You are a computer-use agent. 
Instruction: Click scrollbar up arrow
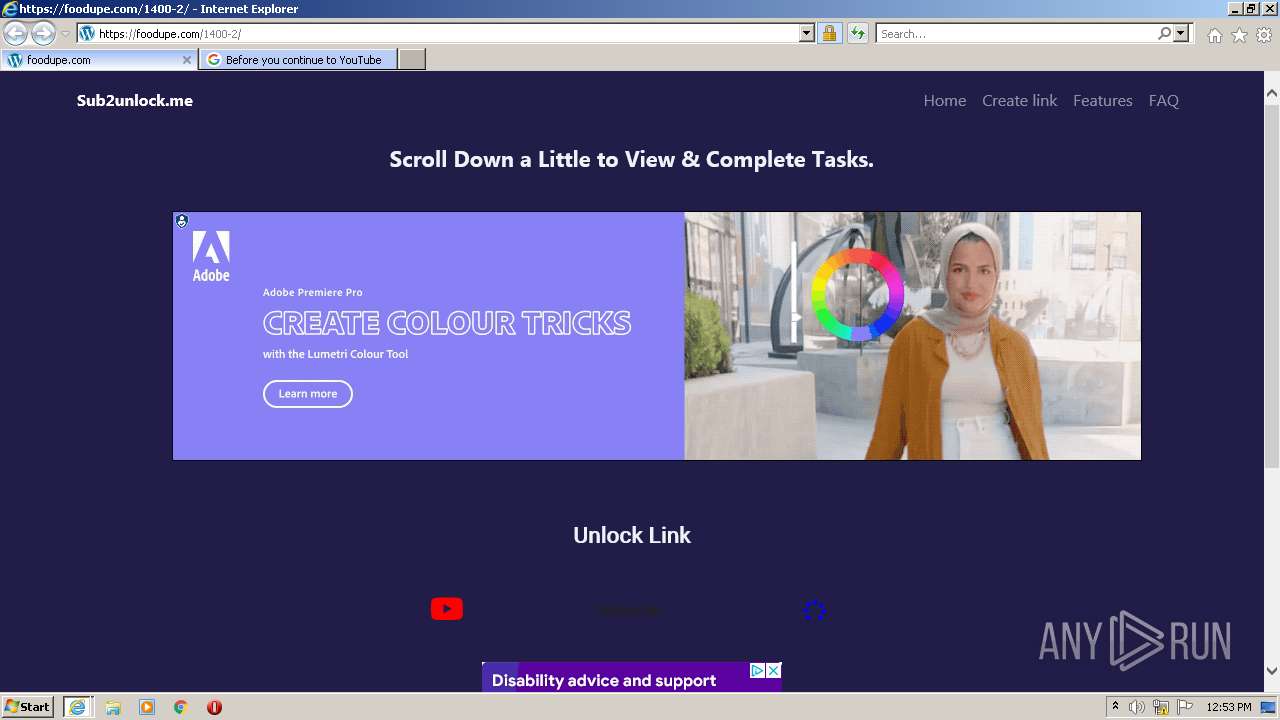click(x=1272, y=94)
